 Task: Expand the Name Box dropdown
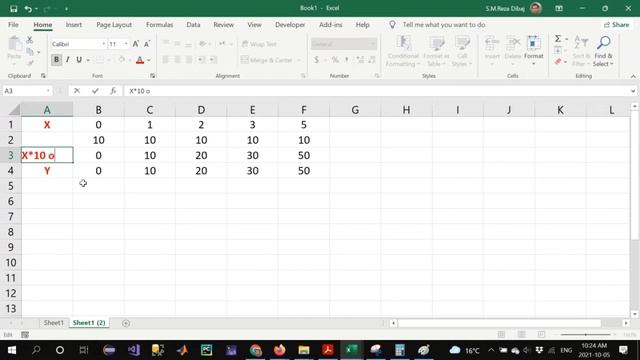(x=48, y=91)
